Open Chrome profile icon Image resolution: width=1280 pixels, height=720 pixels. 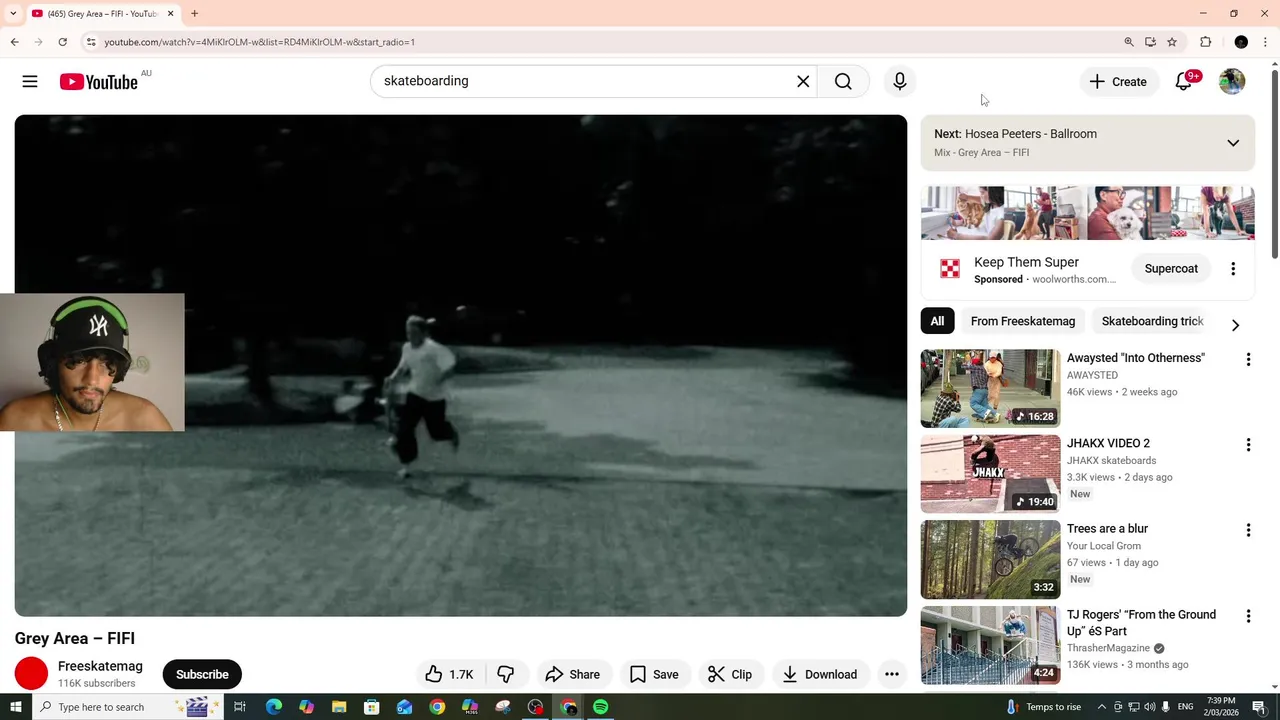point(1241,42)
